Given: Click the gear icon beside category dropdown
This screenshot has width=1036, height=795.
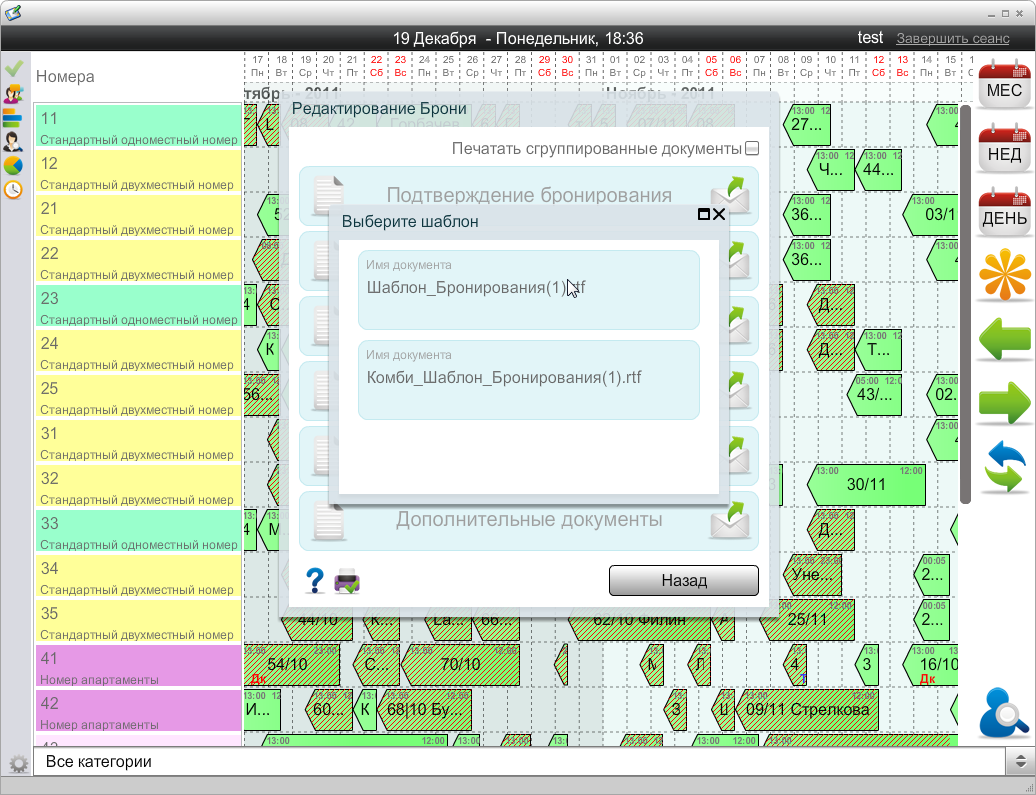Looking at the screenshot, I should tap(17, 763).
